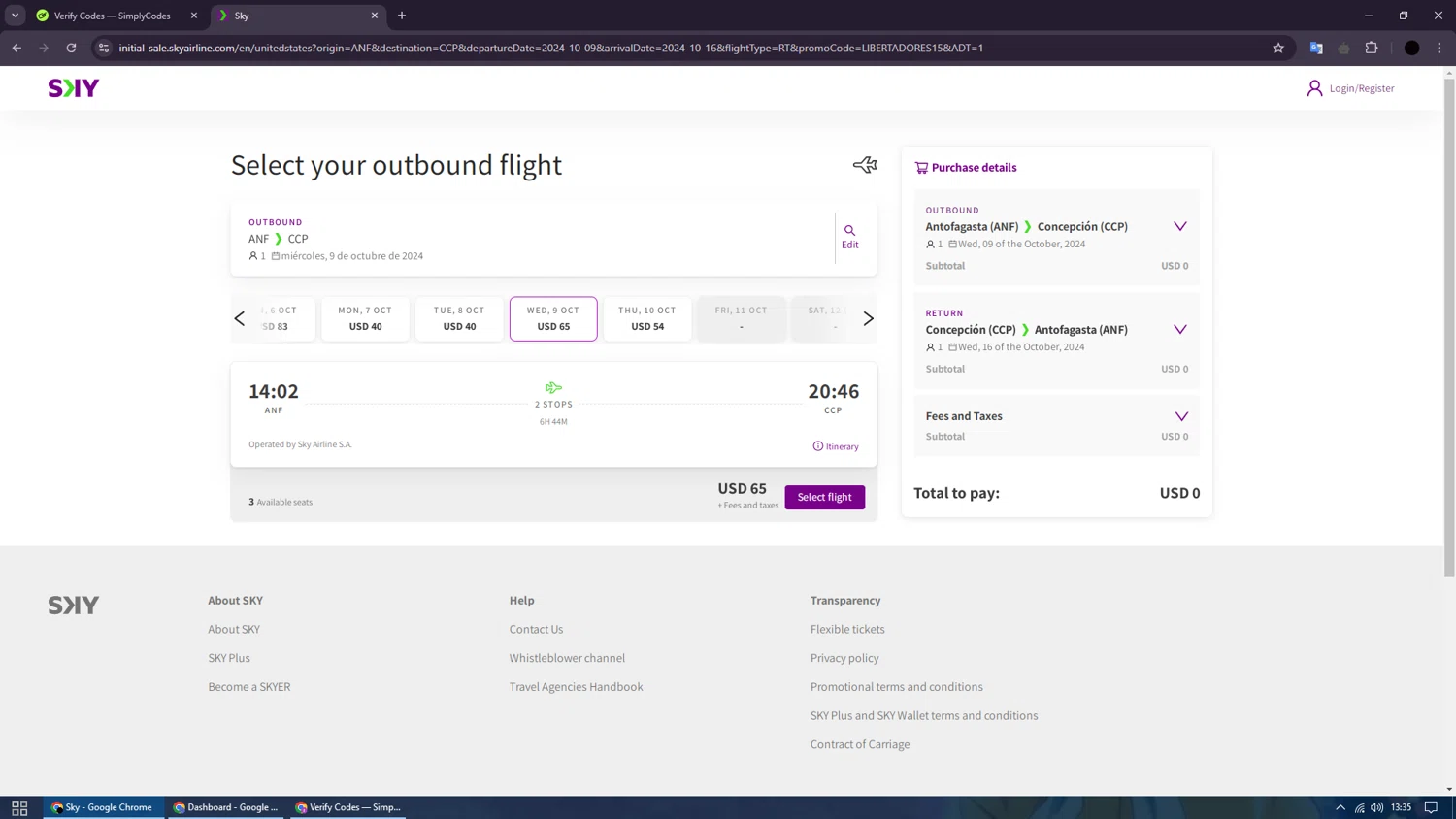Select Fri, 11 Oct date tab
This screenshot has height=819, width=1456.
[x=742, y=318]
